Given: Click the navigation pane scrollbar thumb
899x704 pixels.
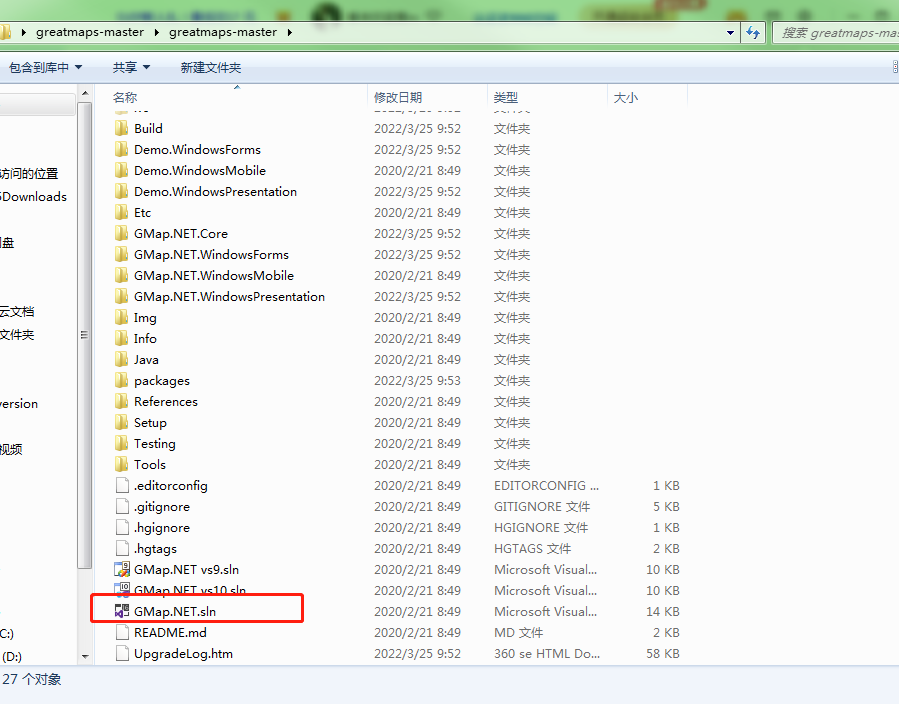Looking at the screenshot, I should [85, 335].
